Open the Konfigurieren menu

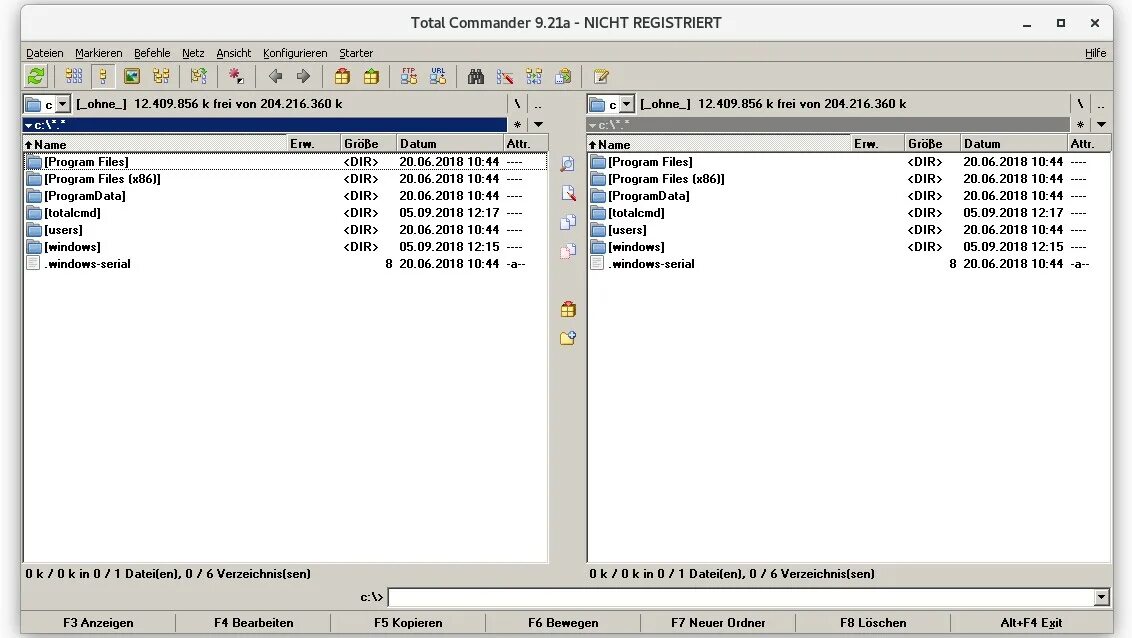tap(295, 53)
